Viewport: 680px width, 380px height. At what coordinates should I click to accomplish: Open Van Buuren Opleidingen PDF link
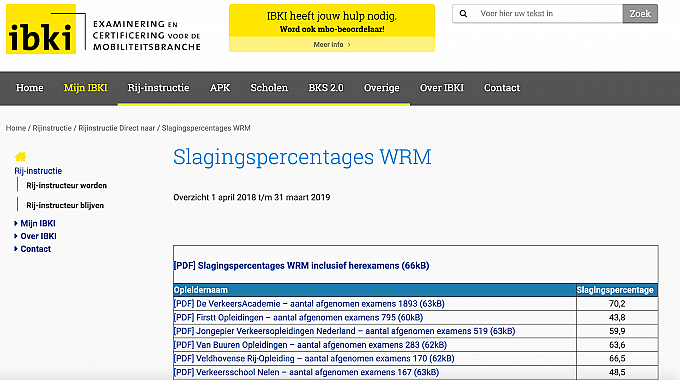click(x=310, y=345)
